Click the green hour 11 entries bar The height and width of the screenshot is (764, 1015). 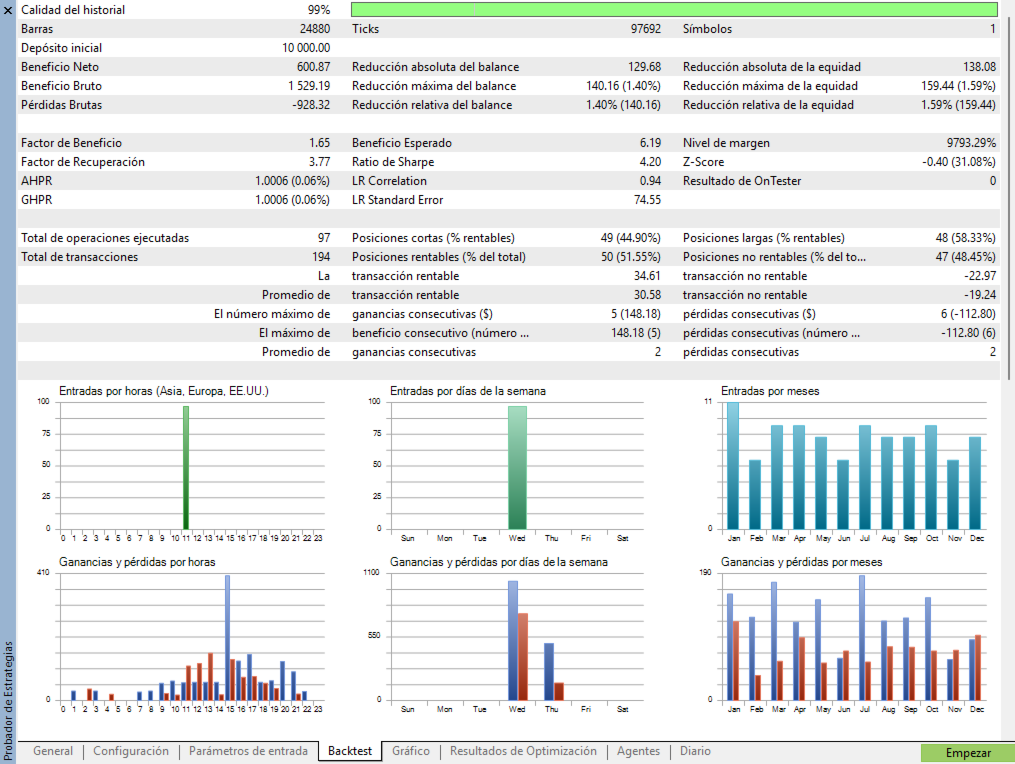click(x=185, y=467)
